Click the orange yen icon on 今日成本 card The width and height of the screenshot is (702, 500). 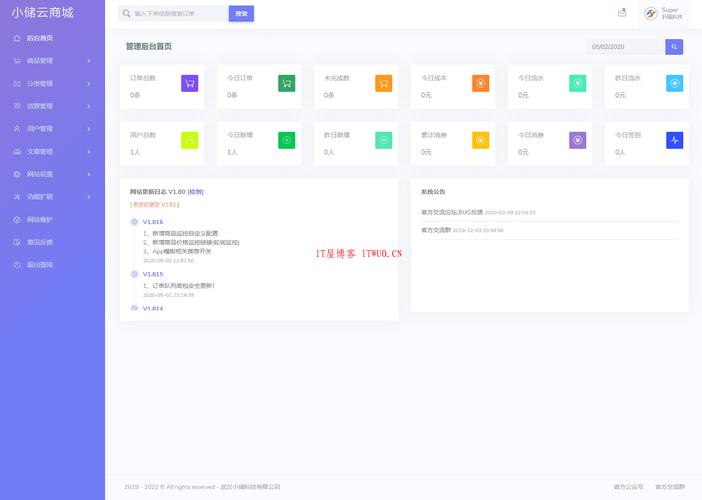click(x=480, y=83)
